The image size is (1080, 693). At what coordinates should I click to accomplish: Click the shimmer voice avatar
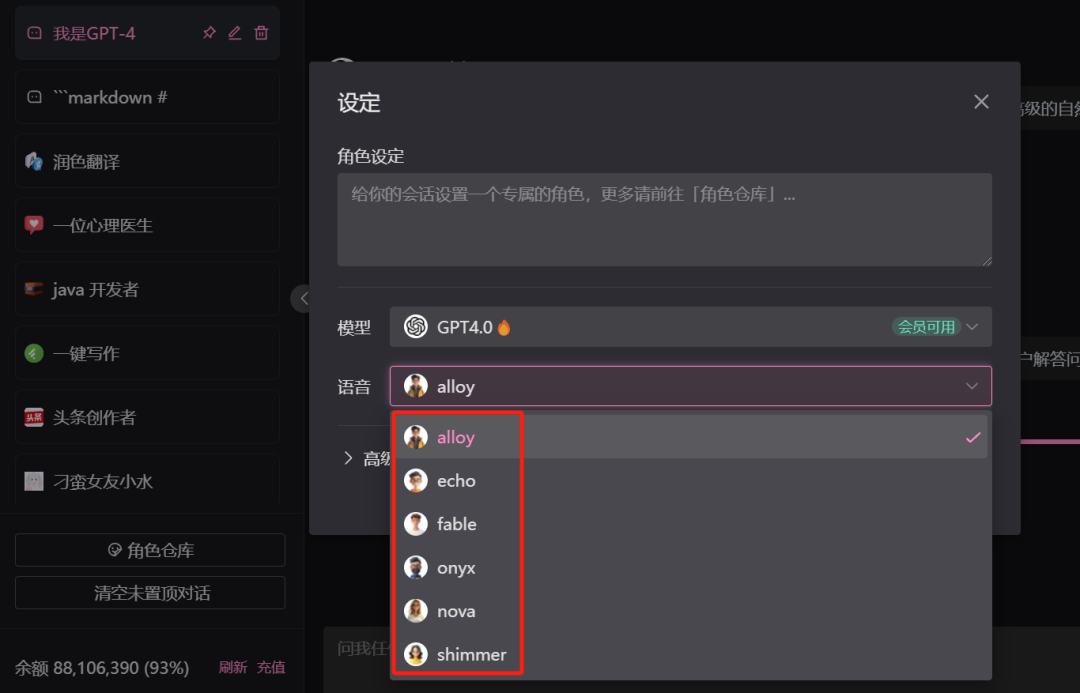(x=415, y=654)
